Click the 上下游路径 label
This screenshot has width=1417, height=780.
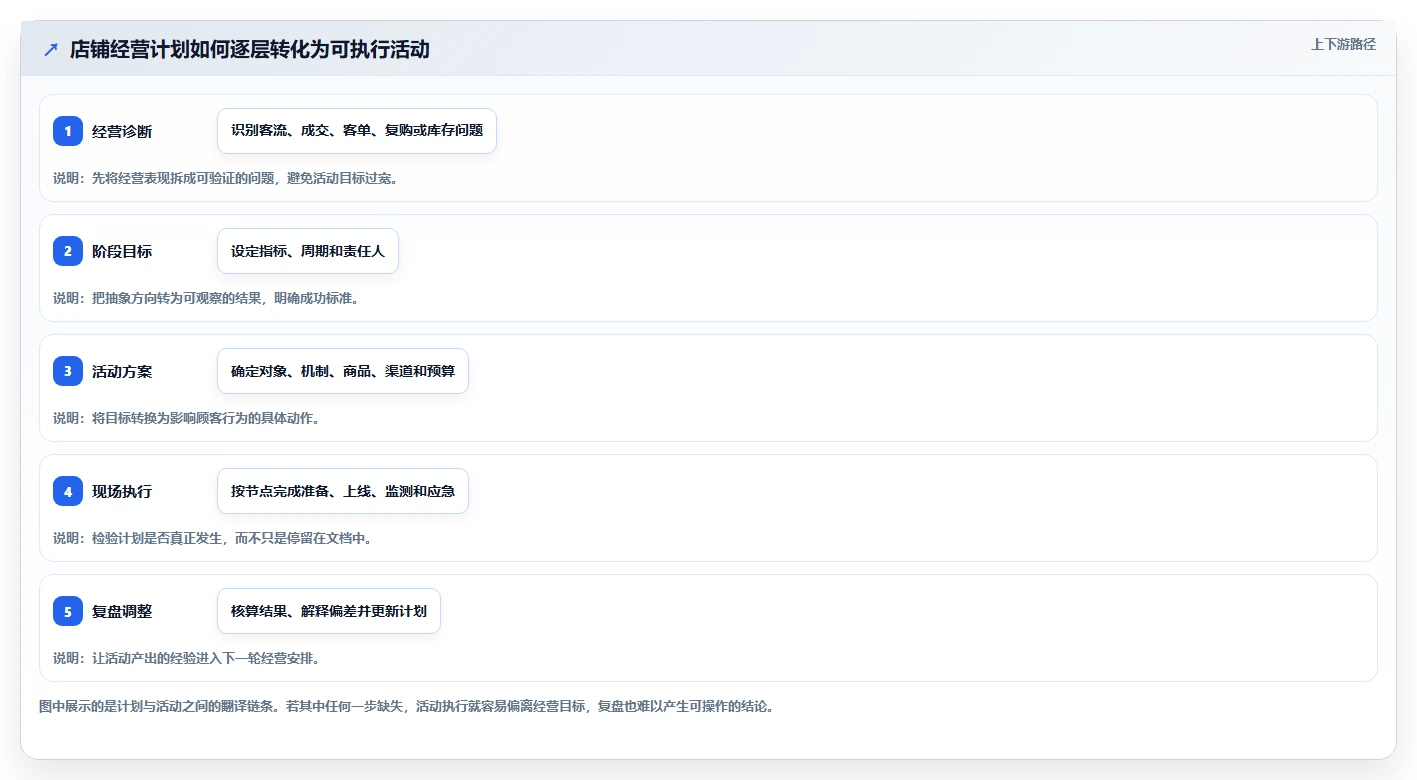click(1343, 44)
